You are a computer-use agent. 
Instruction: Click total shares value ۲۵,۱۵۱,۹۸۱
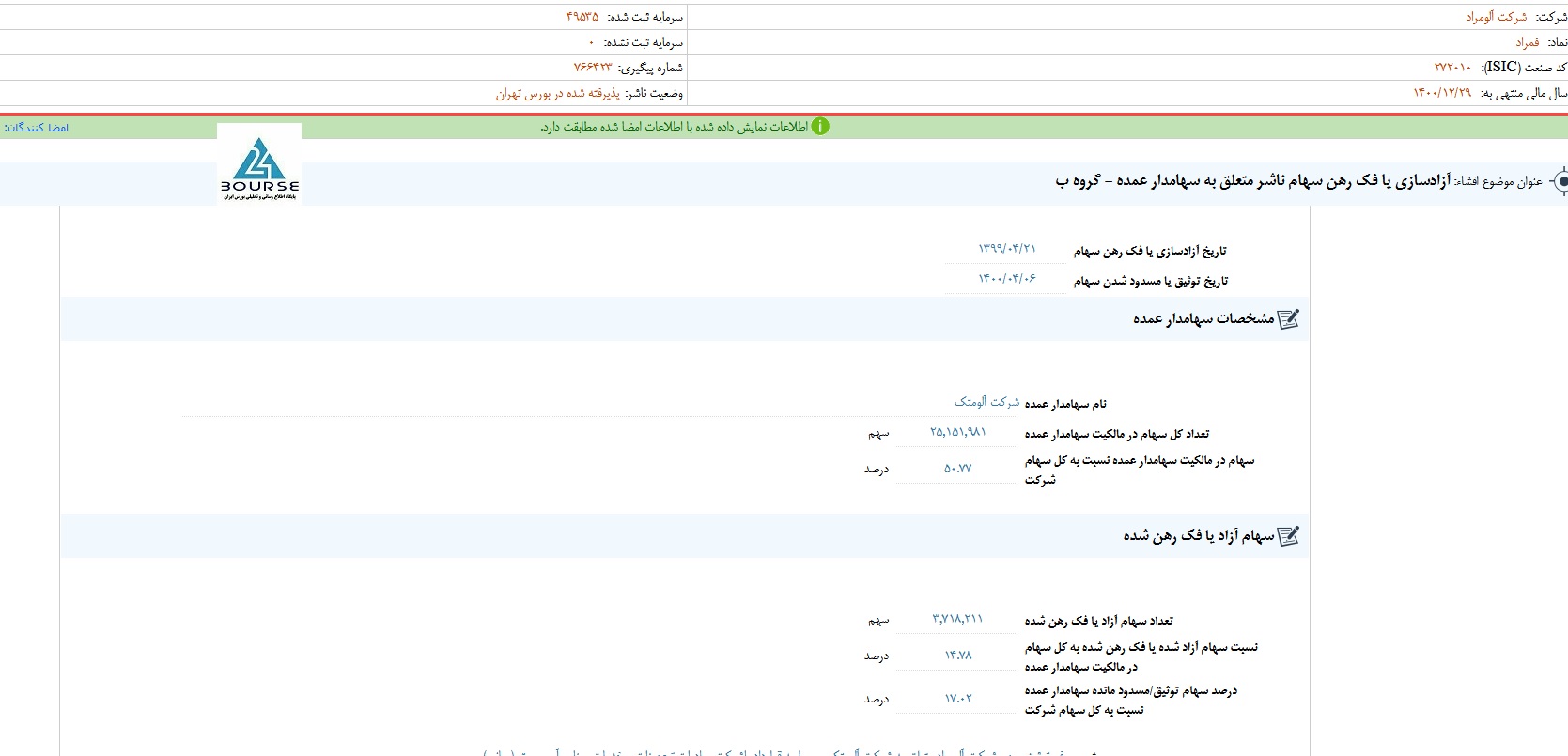(958, 432)
